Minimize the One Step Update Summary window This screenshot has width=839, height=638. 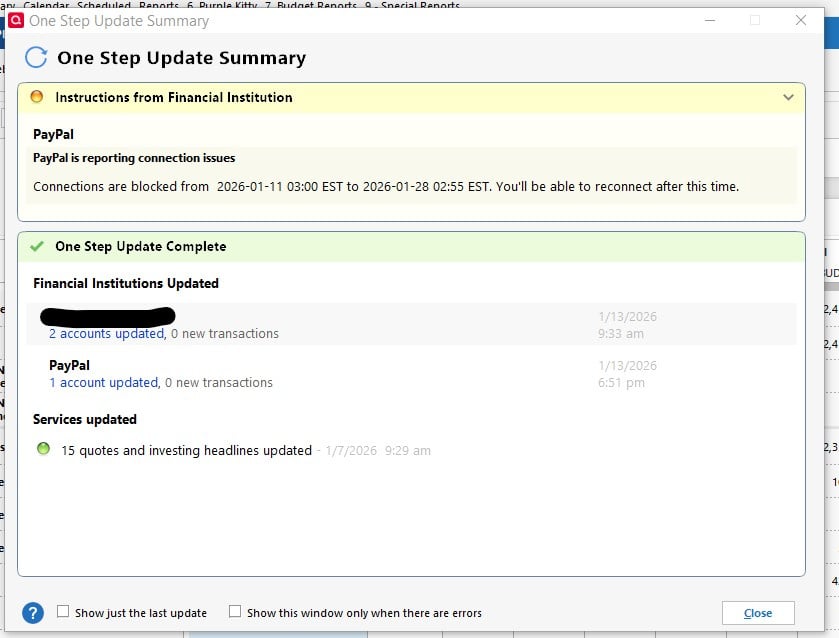click(x=710, y=20)
